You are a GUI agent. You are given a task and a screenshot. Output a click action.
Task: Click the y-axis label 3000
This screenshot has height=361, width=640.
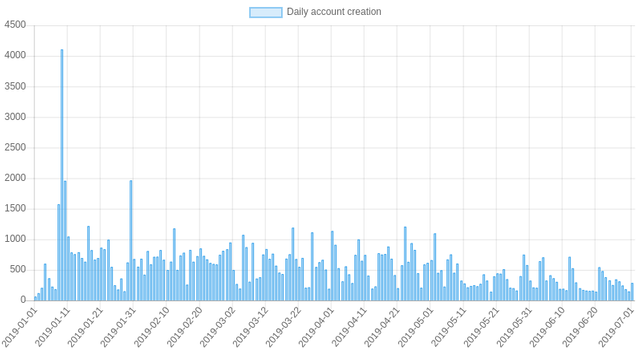(x=15, y=117)
